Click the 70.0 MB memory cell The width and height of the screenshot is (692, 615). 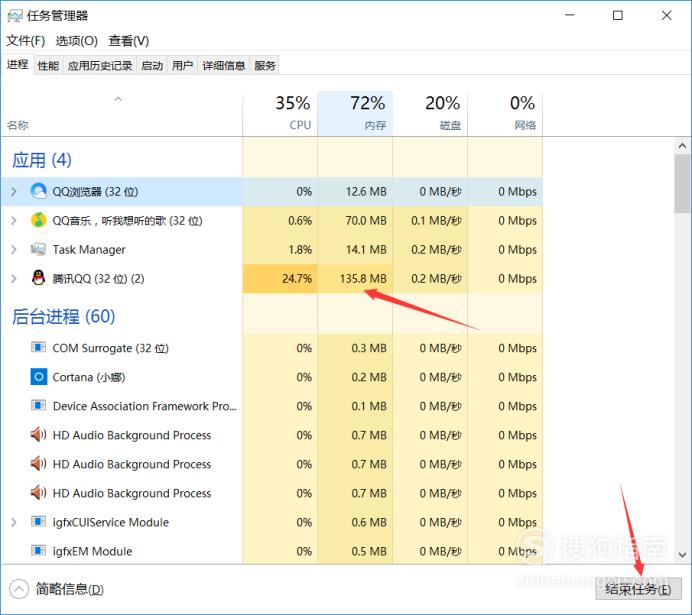pos(355,221)
